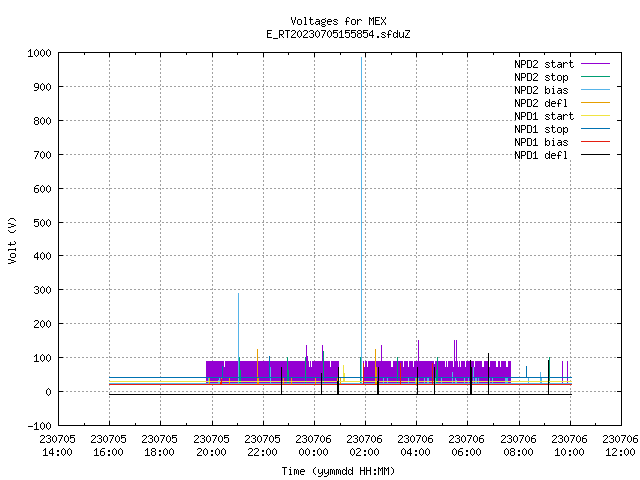Click y-axis tick value 800
The image size is (640, 480).
pyautogui.click(x=42, y=121)
